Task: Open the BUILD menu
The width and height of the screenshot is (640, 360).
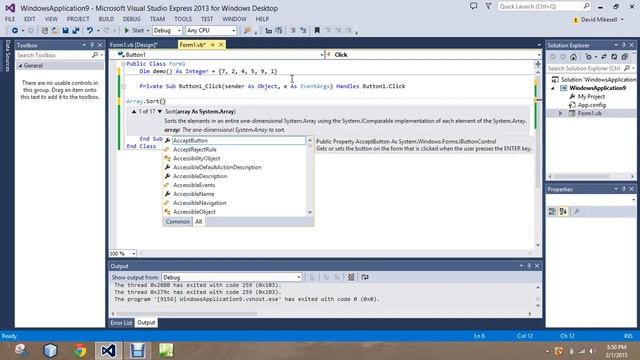Action: pos(106,19)
